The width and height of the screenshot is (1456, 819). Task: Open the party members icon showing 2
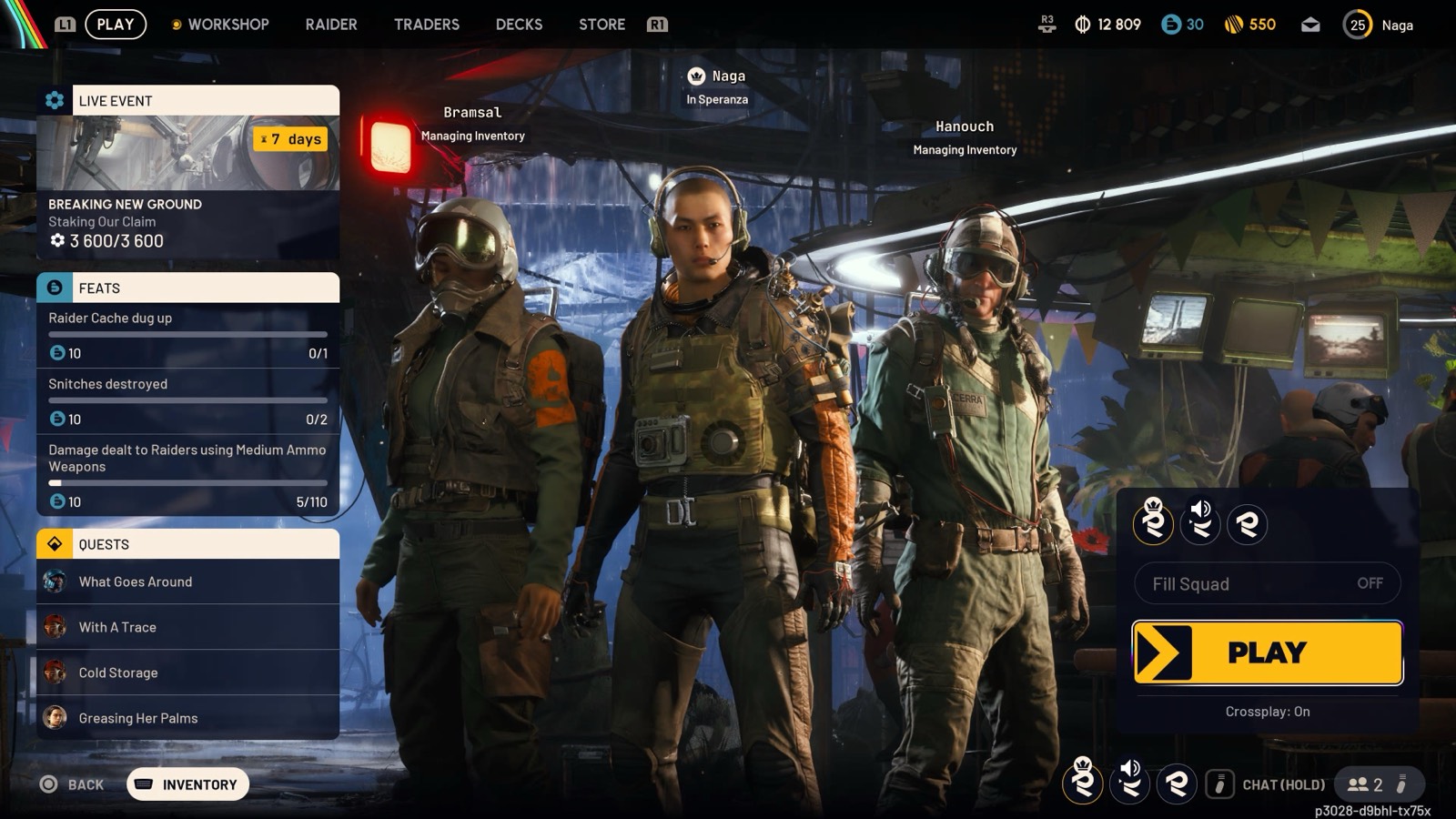click(x=1365, y=784)
